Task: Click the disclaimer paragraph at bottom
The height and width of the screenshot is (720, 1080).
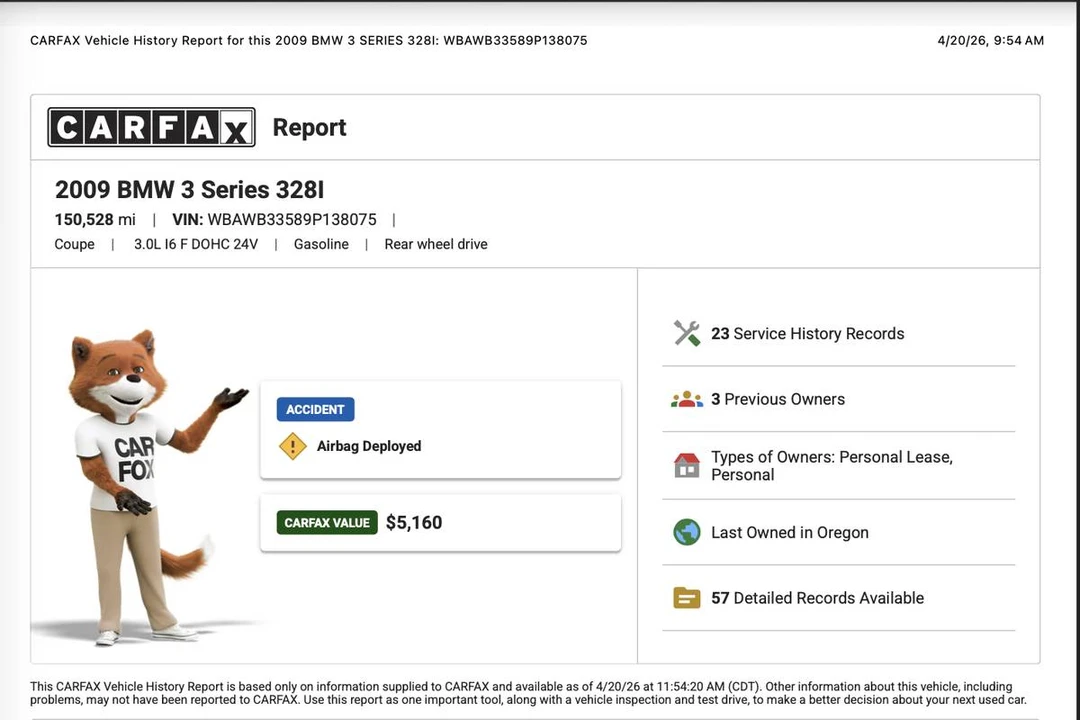Action: [528, 693]
